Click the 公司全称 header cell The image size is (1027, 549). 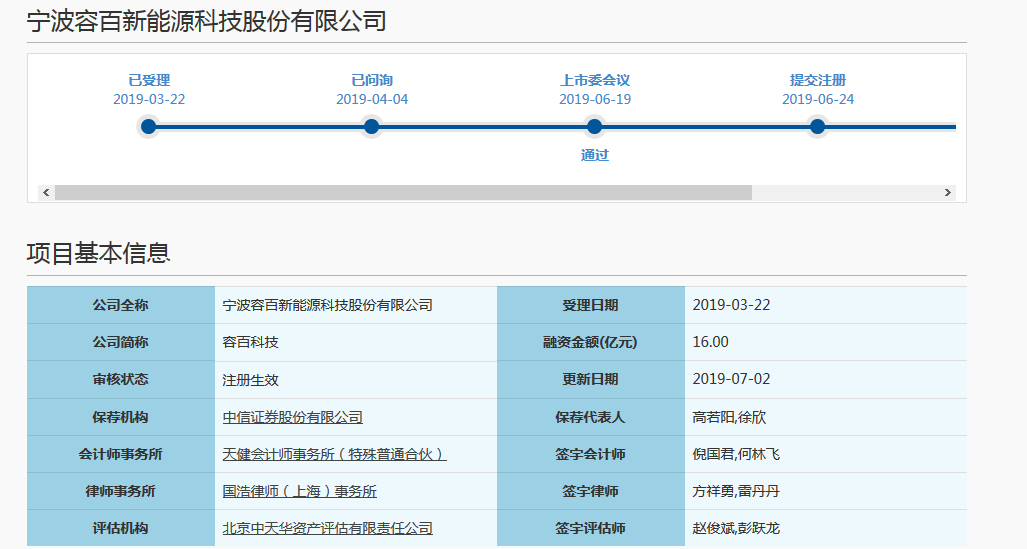click(121, 305)
